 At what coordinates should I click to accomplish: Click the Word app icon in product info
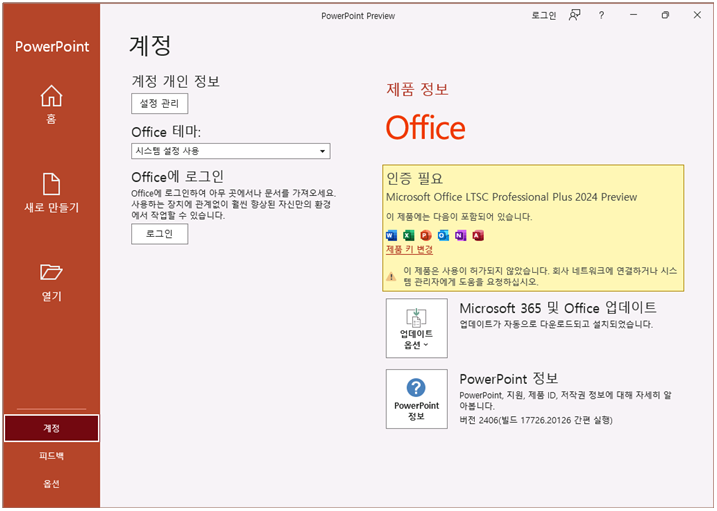pyautogui.click(x=391, y=235)
